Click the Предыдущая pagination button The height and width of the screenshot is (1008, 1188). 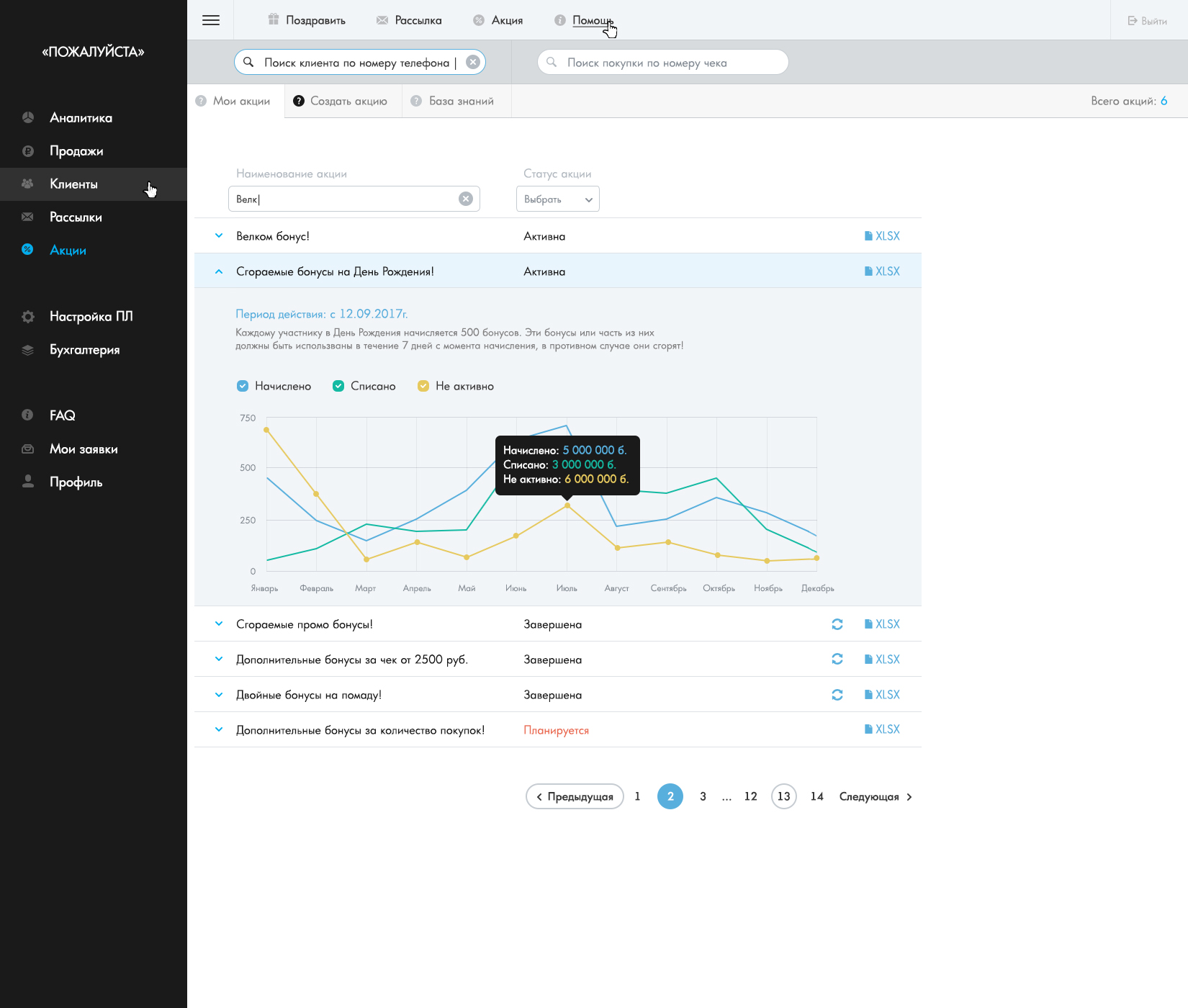tap(575, 796)
